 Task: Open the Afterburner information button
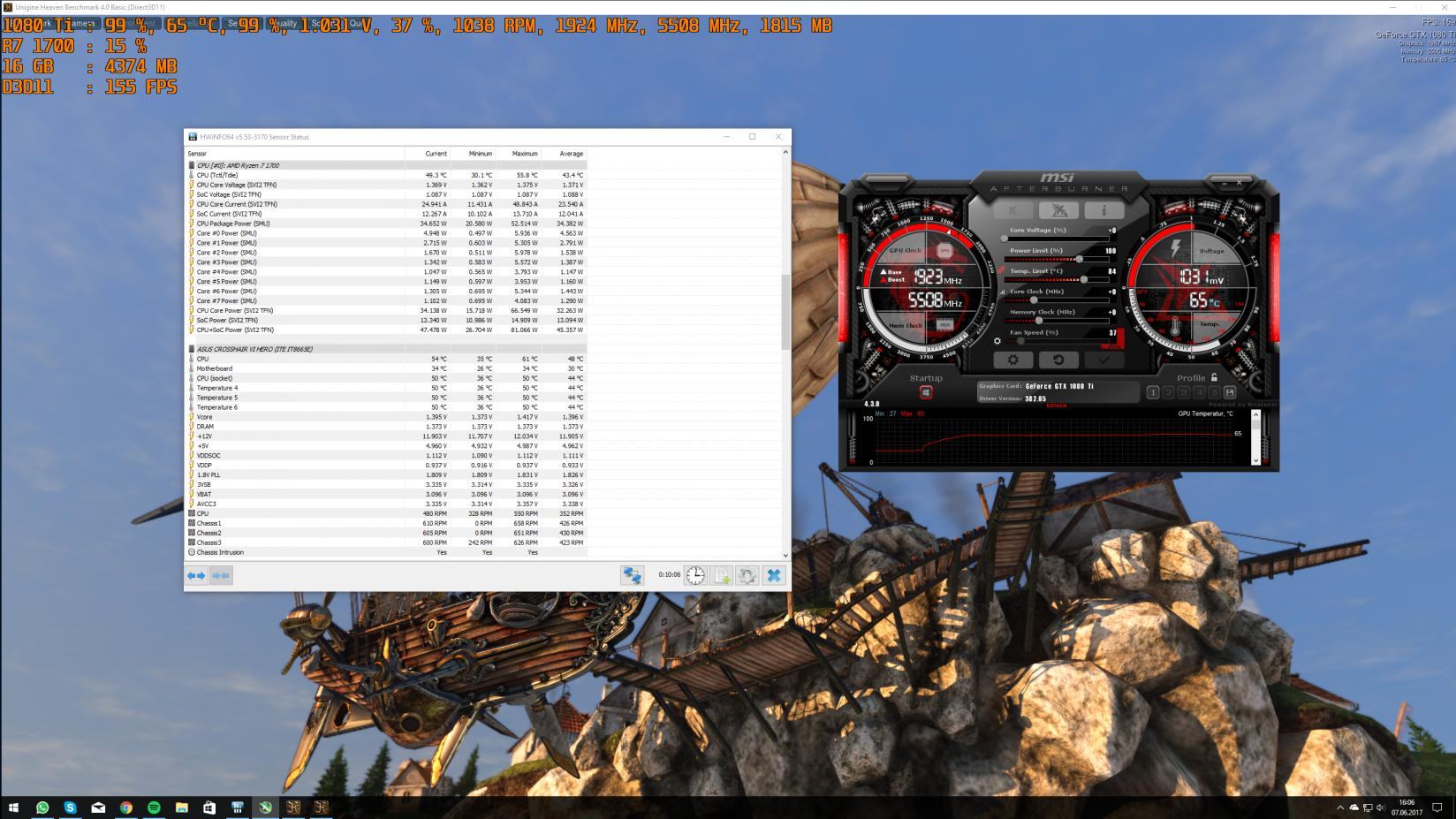point(1103,210)
